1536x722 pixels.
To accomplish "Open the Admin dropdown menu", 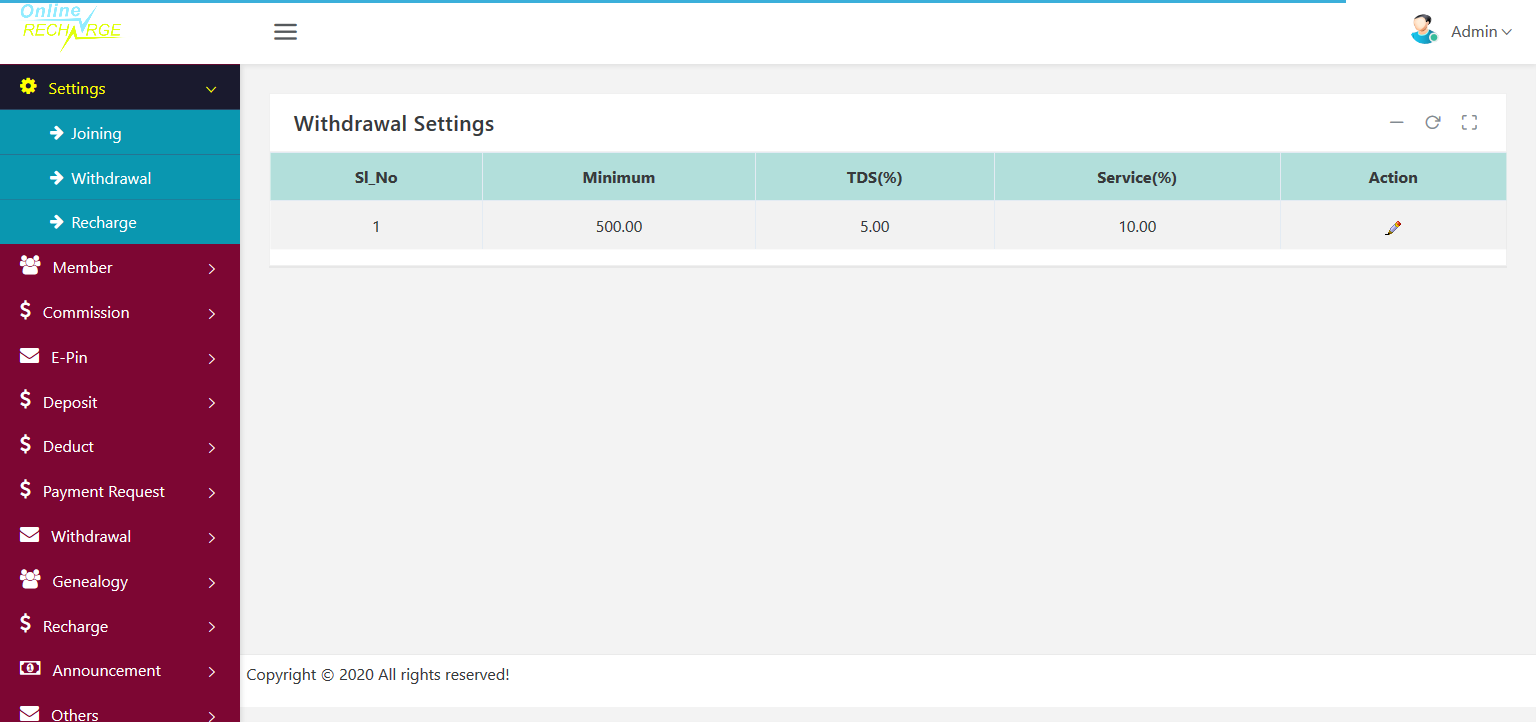I will point(1481,32).
